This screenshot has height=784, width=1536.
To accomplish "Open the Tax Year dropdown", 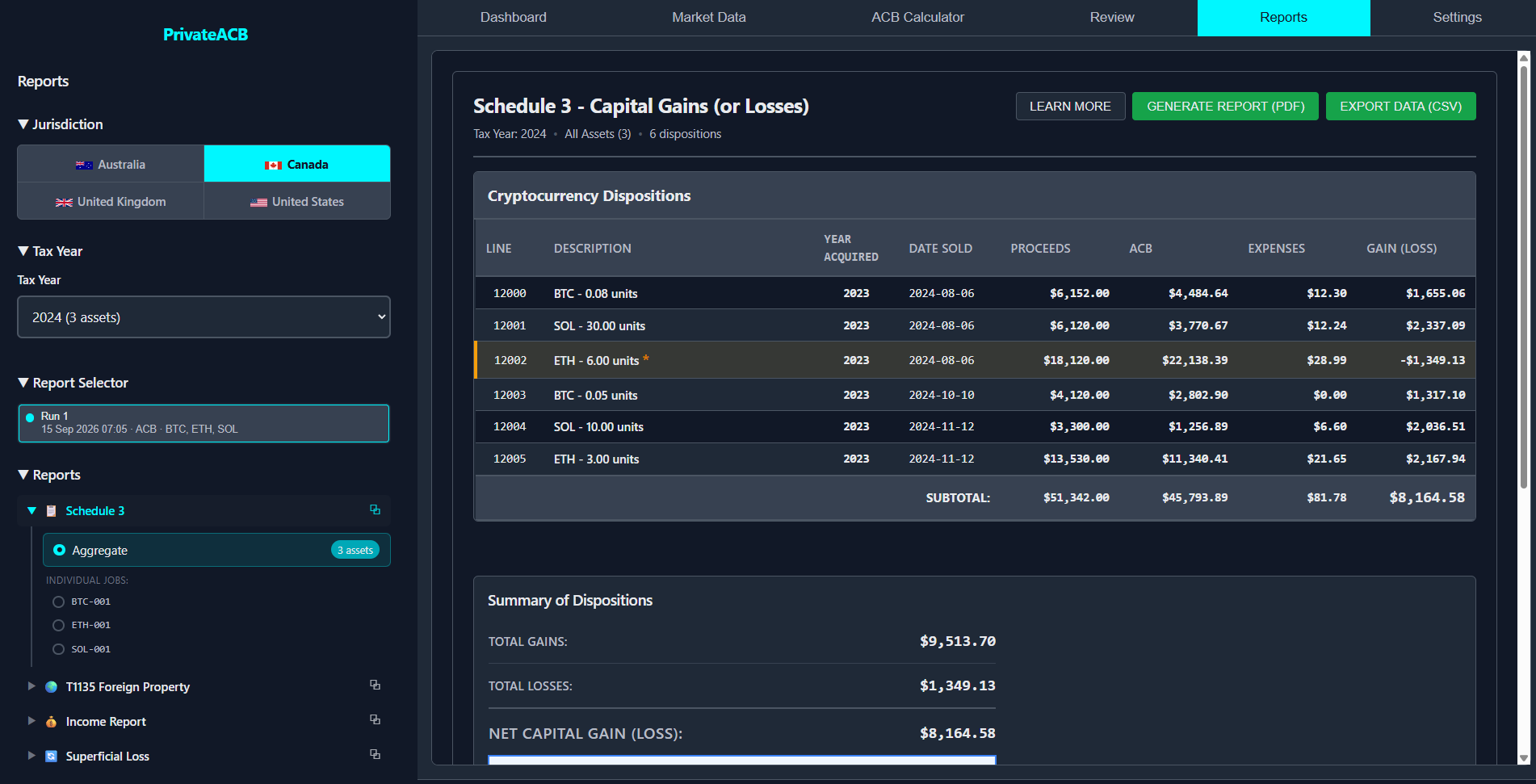I will [204, 317].
